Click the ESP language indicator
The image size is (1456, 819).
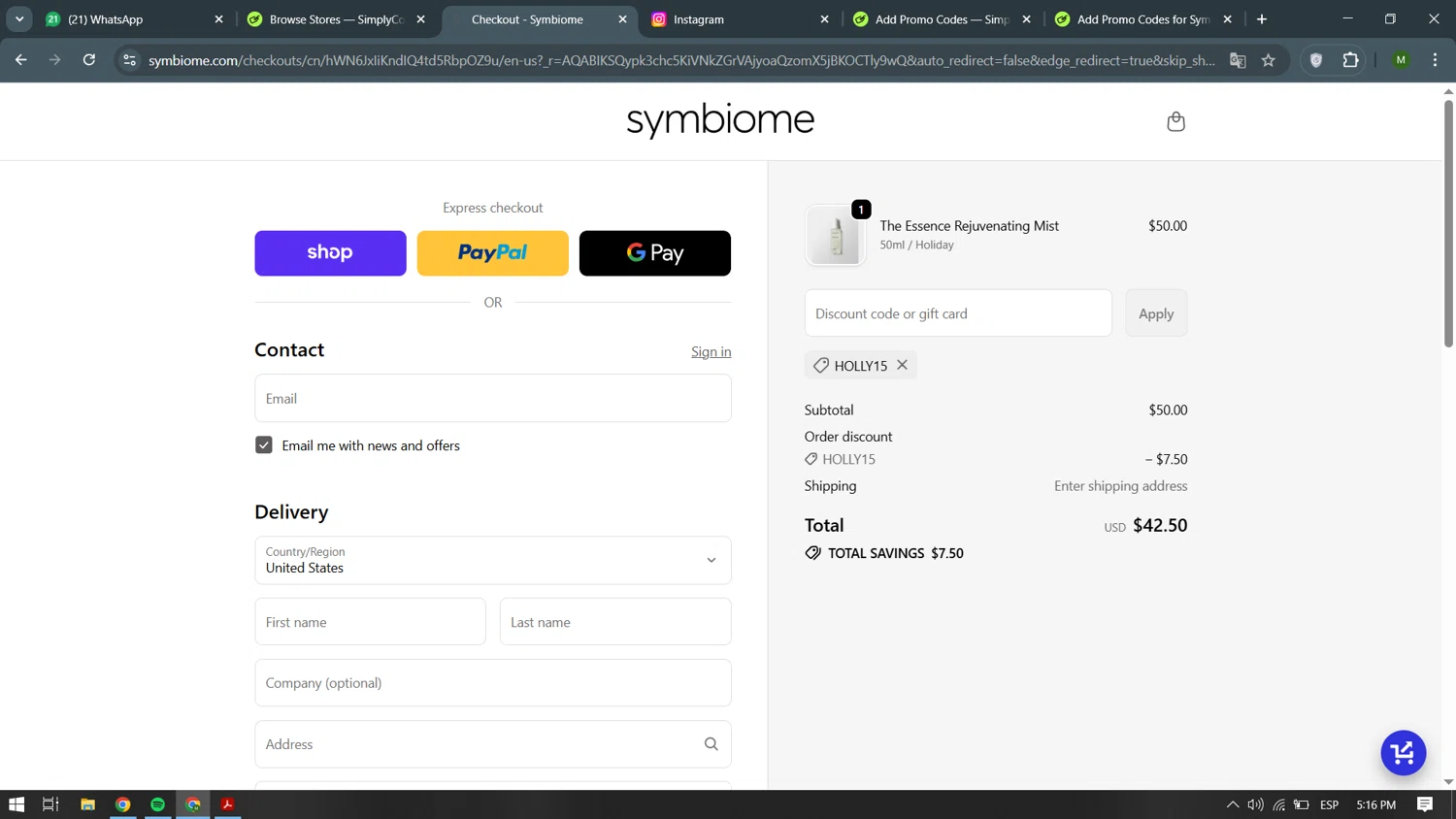coord(1330,804)
